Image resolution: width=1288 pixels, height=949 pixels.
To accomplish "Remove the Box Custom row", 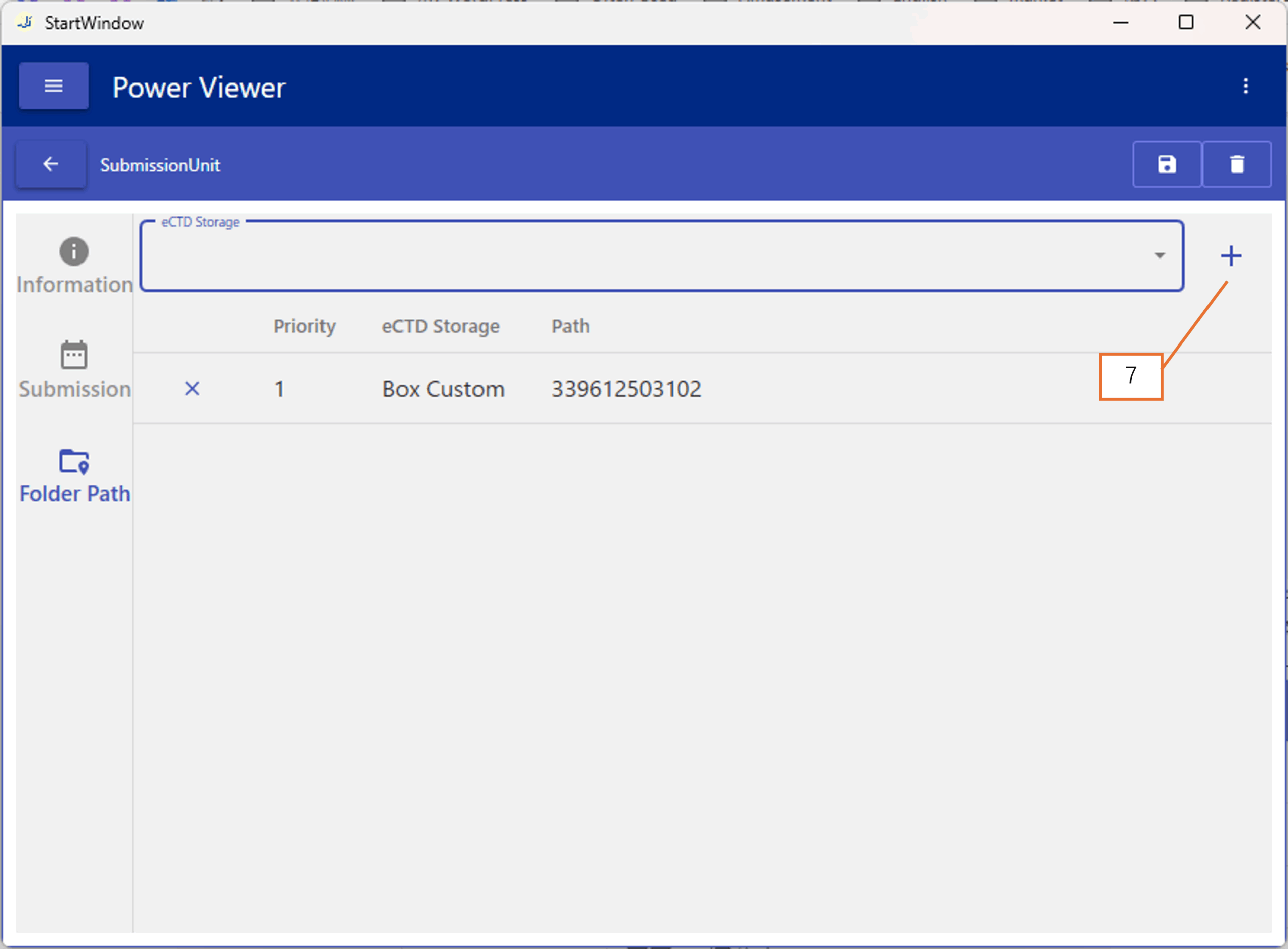I will [x=192, y=389].
